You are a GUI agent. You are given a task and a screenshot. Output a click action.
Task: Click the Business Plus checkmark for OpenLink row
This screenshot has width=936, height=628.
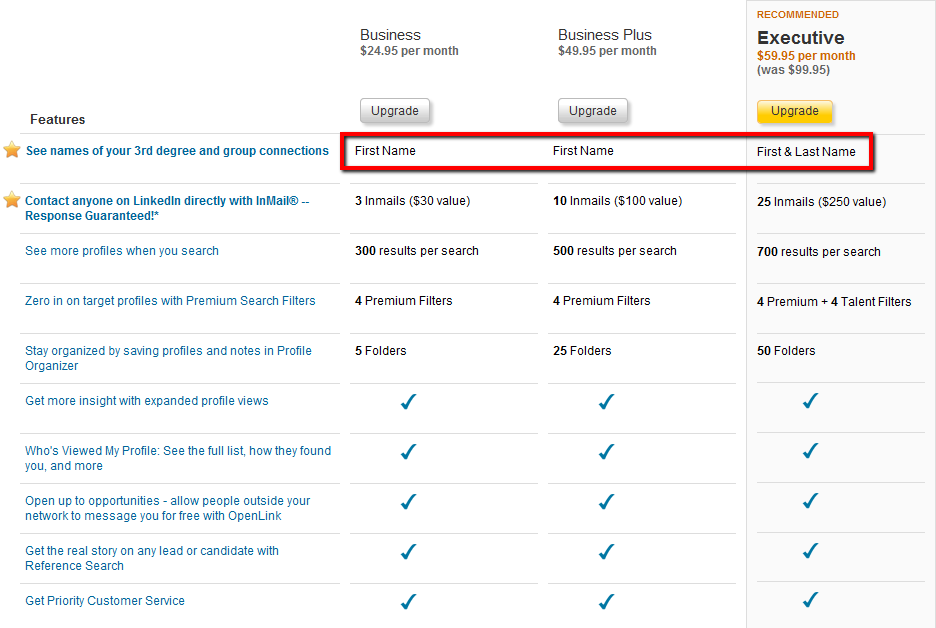(x=606, y=502)
